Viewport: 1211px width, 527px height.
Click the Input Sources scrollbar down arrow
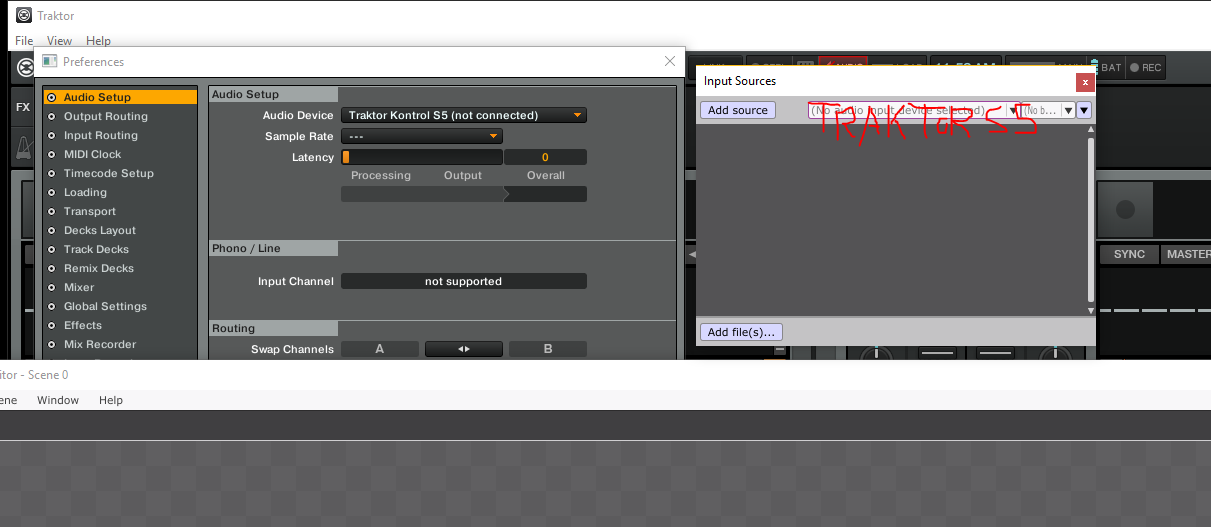pyautogui.click(x=1091, y=311)
